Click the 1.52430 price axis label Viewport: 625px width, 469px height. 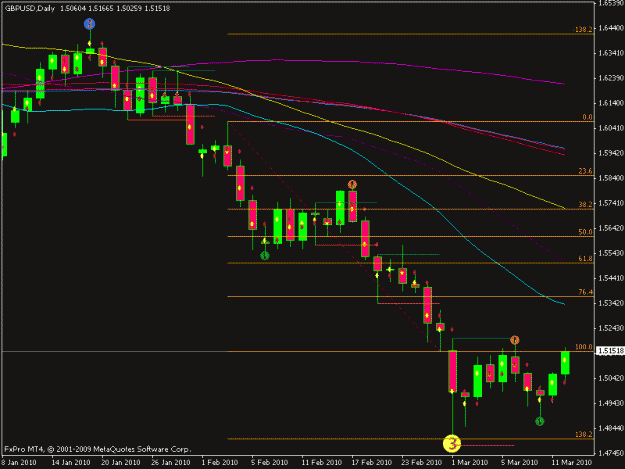coord(610,328)
